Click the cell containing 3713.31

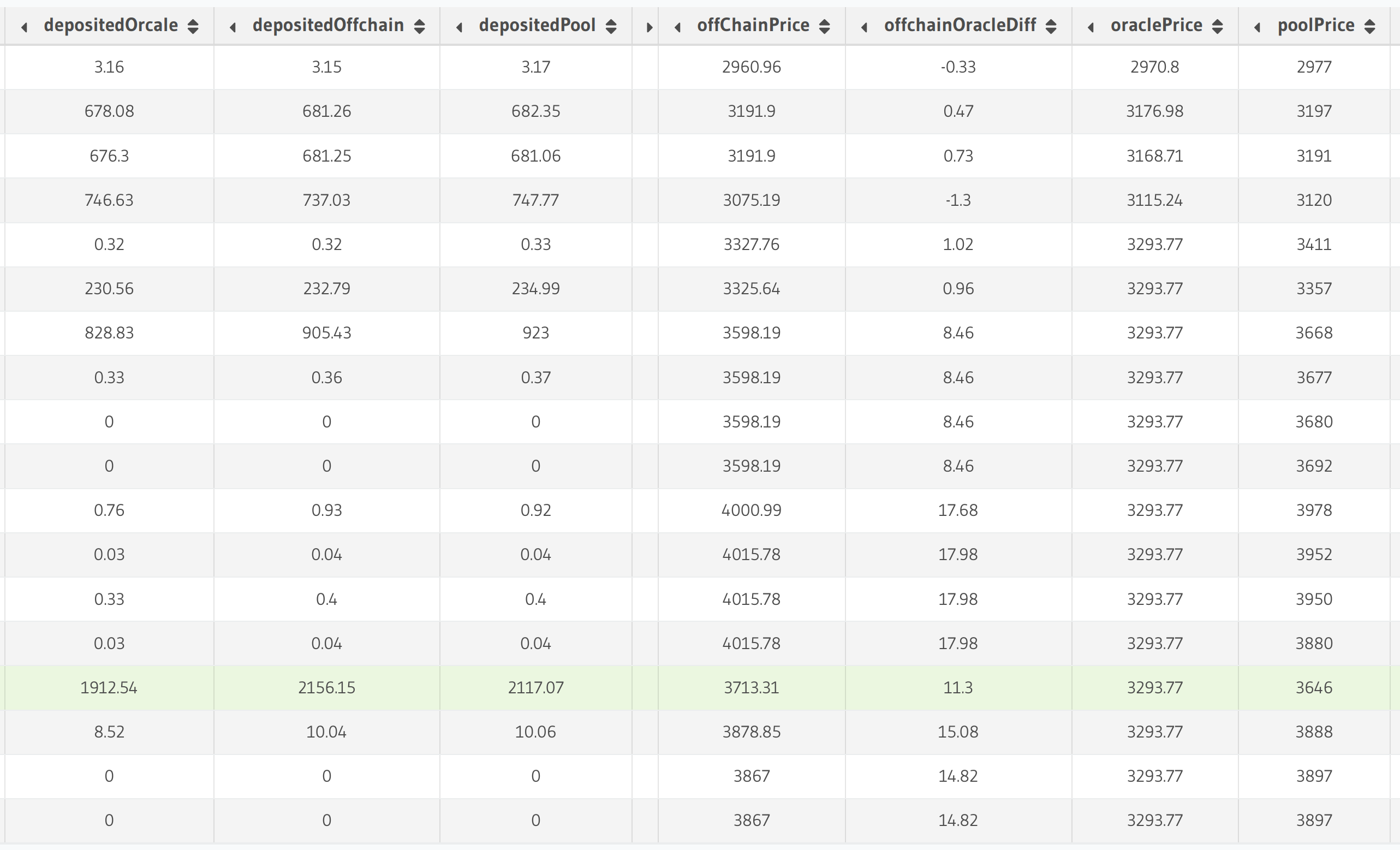coord(752,687)
